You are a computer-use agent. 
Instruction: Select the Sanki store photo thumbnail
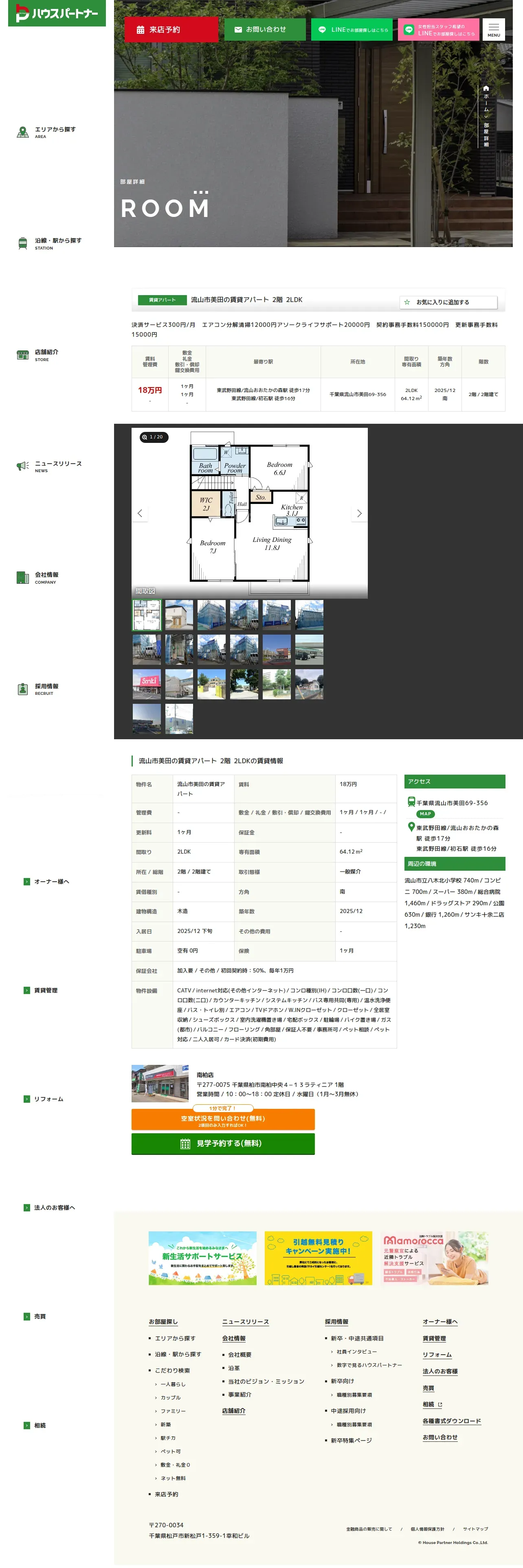pos(147,684)
